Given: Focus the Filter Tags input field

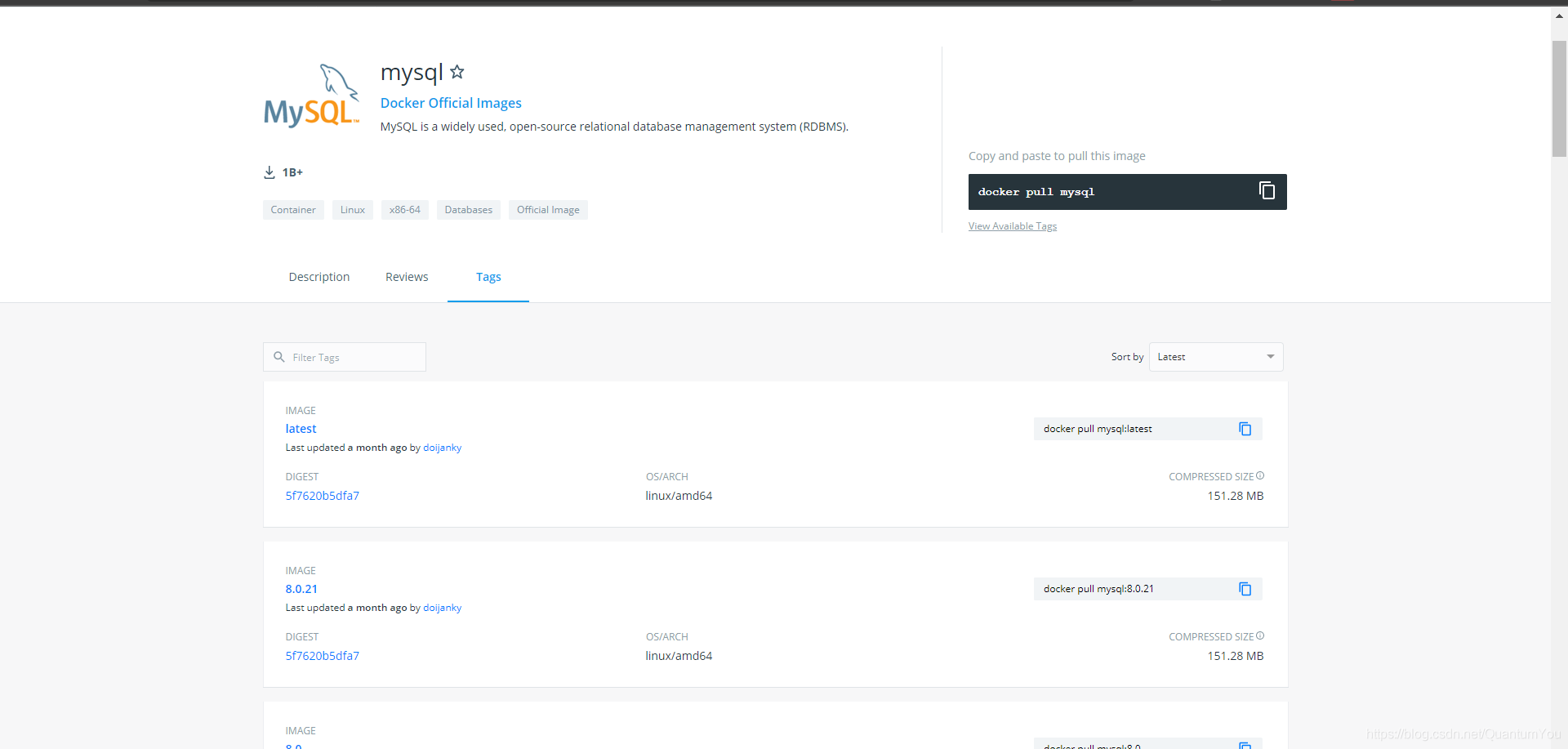Looking at the screenshot, I should coord(345,357).
